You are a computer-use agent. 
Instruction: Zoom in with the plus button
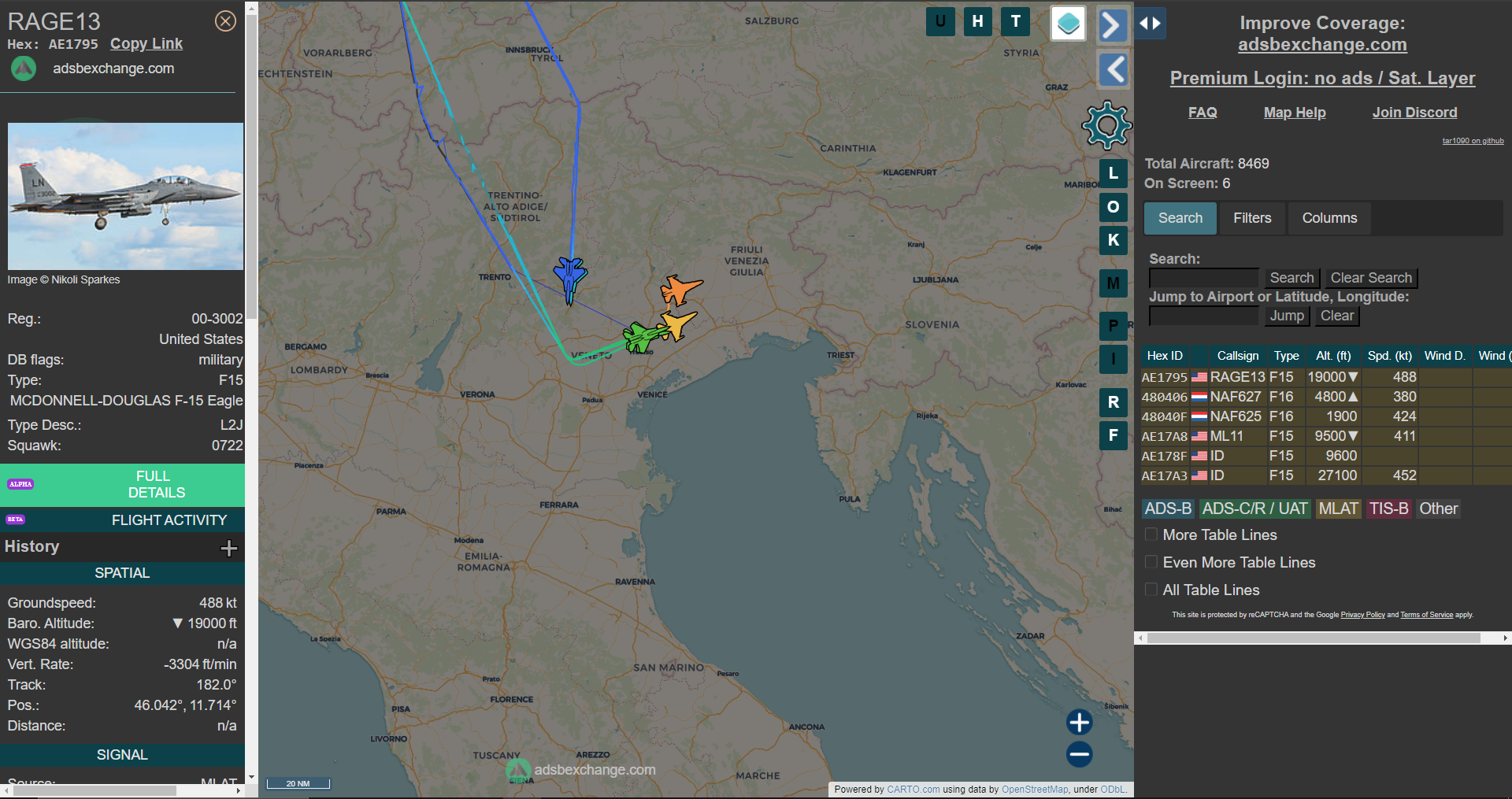point(1079,722)
